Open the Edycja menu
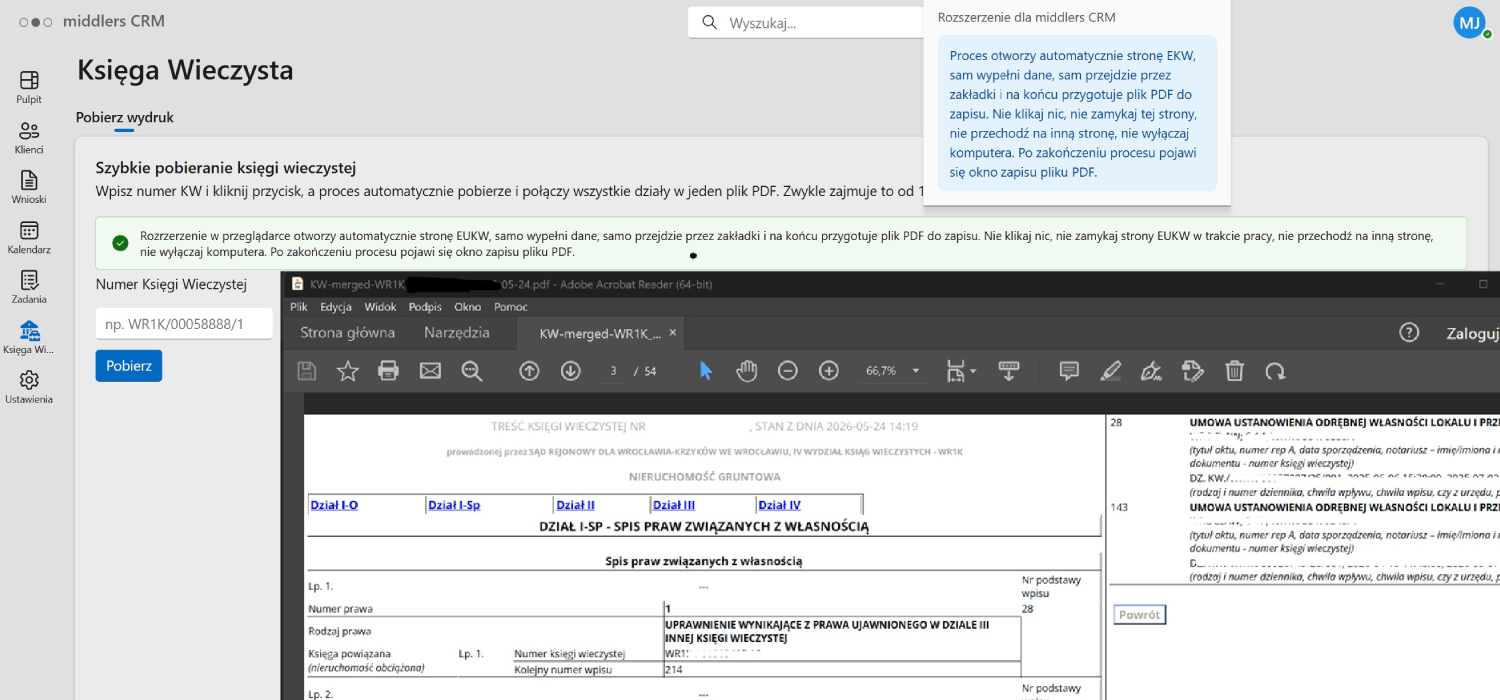The width and height of the screenshot is (1500, 700). 336,307
